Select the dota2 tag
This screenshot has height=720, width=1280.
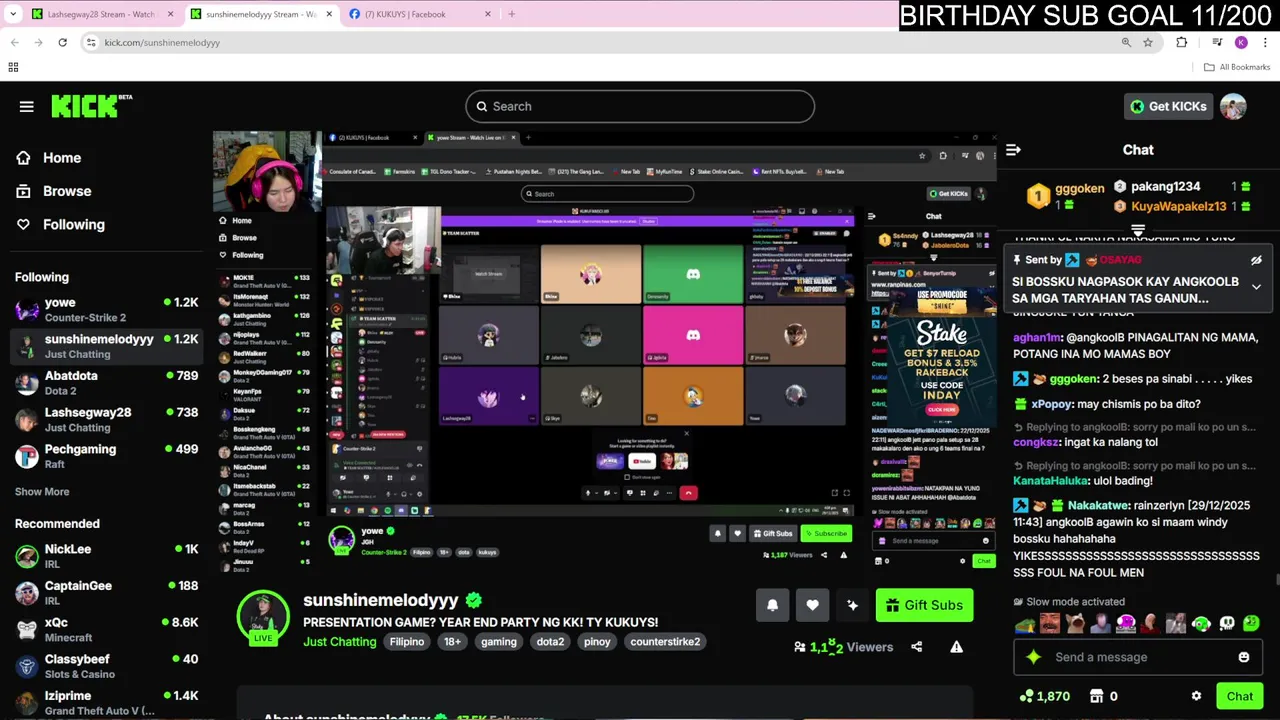point(550,642)
